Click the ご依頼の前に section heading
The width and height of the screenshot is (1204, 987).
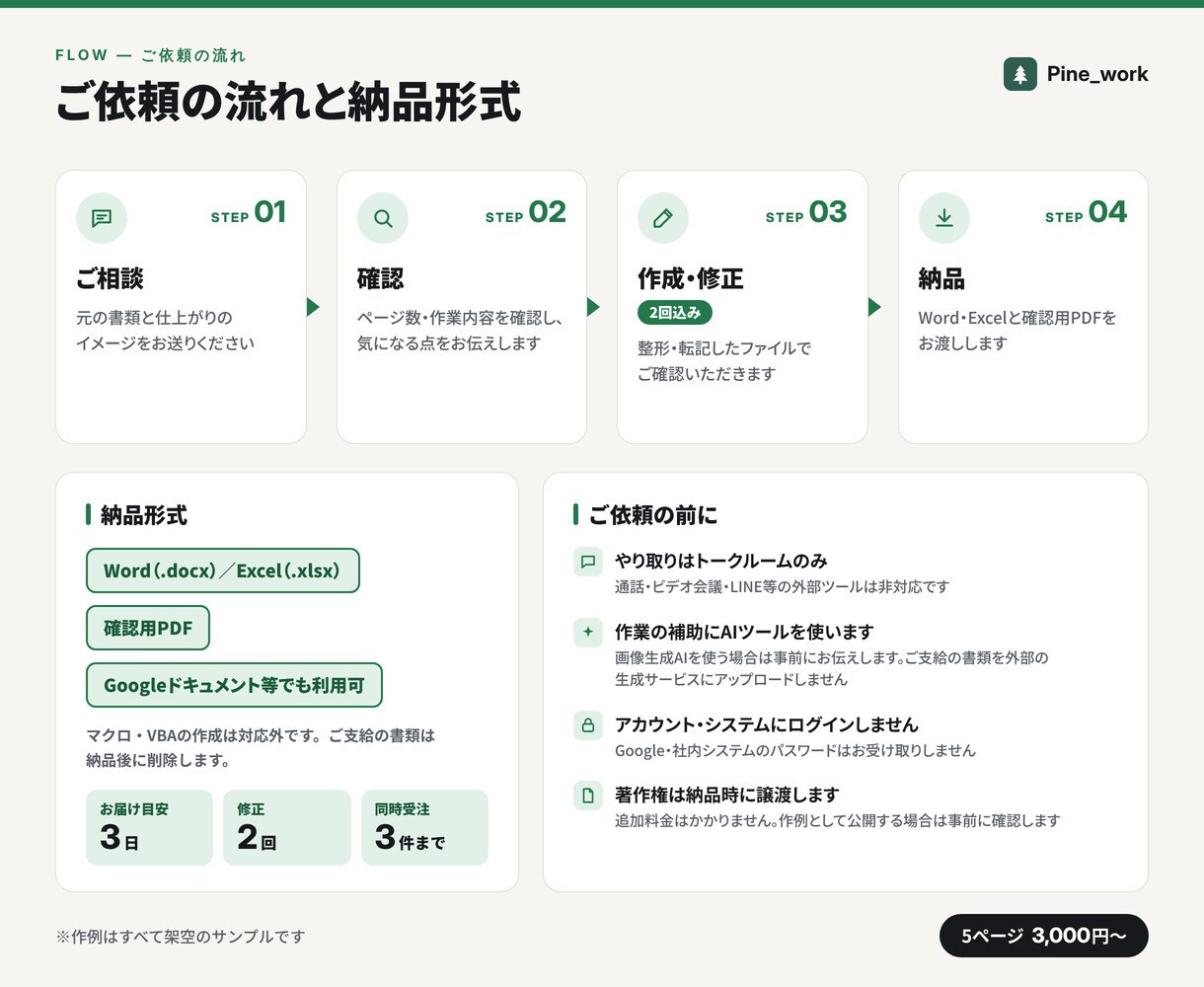[x=653, y=515]
